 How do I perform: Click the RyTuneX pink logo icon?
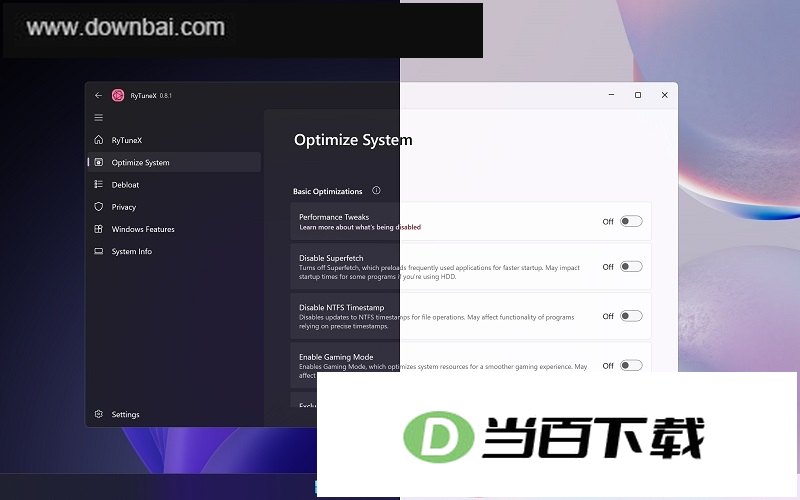click(x=118, y=95)
